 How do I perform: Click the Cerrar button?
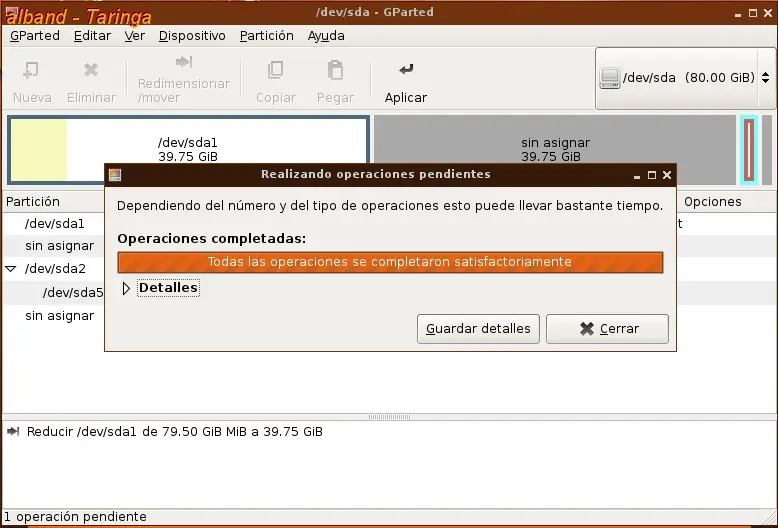607,329
